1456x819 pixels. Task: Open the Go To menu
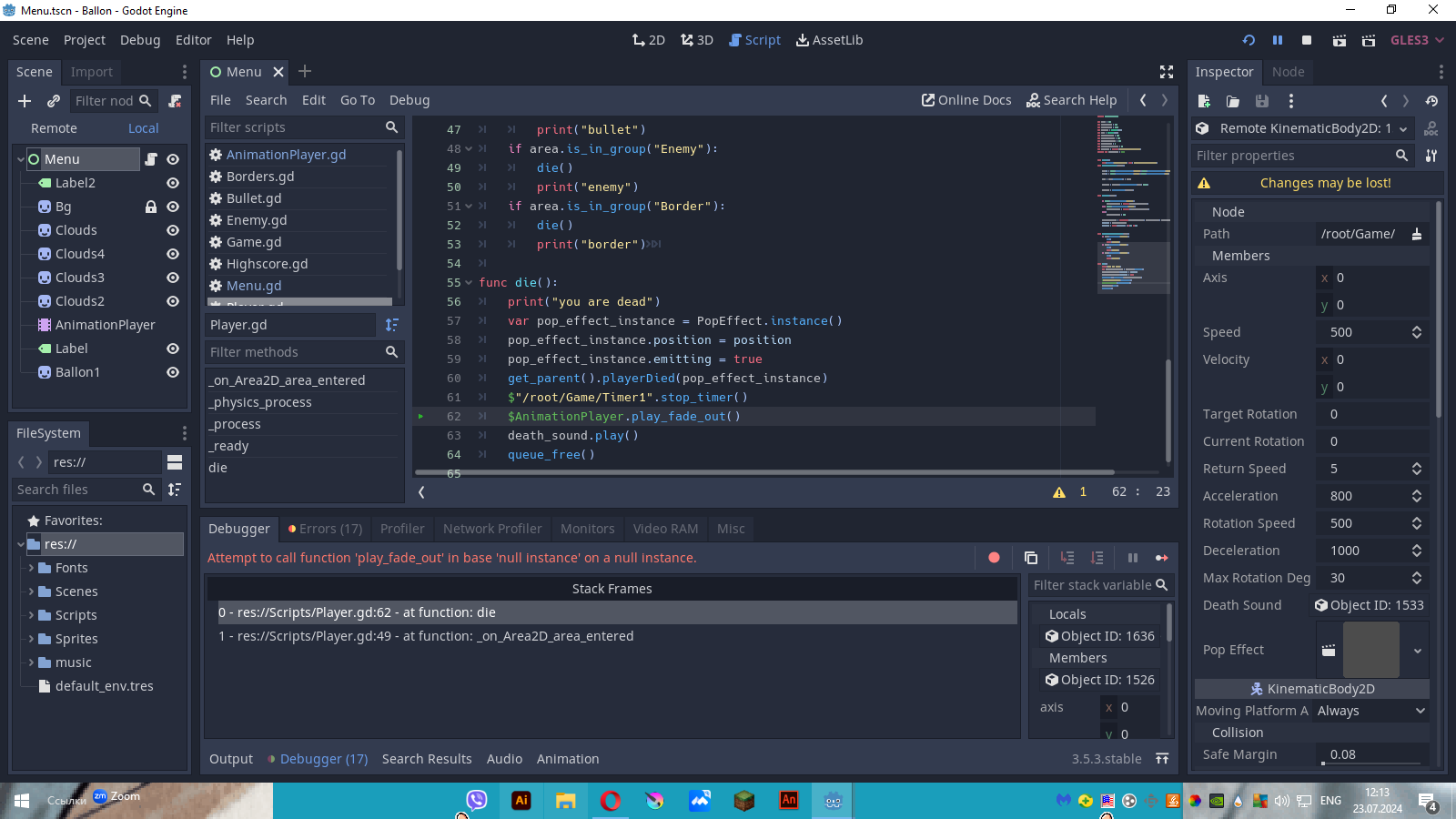357,100
